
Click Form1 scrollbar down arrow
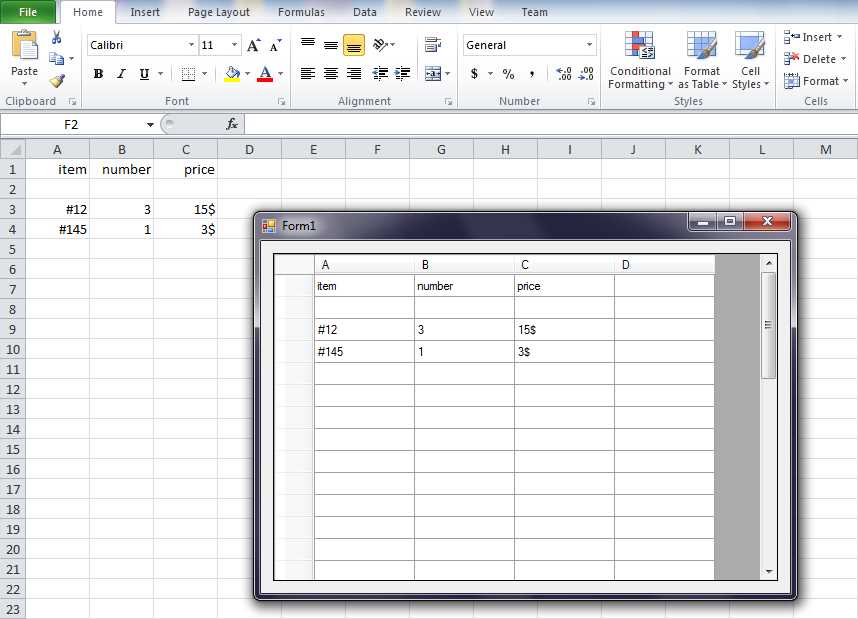click(769, 571)
